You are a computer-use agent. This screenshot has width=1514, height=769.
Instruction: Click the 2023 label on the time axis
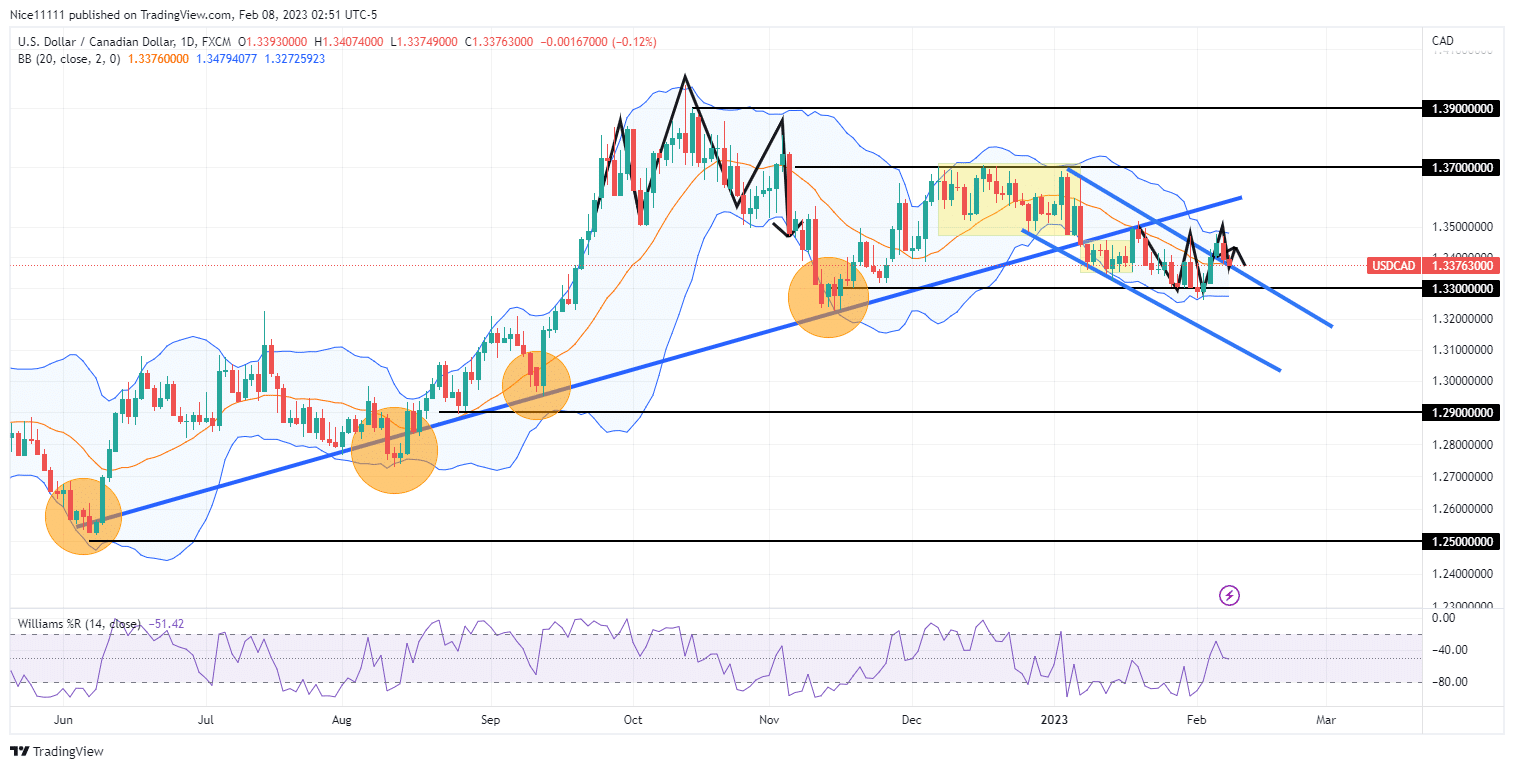pyautogui.click(x=1054, y=719)
